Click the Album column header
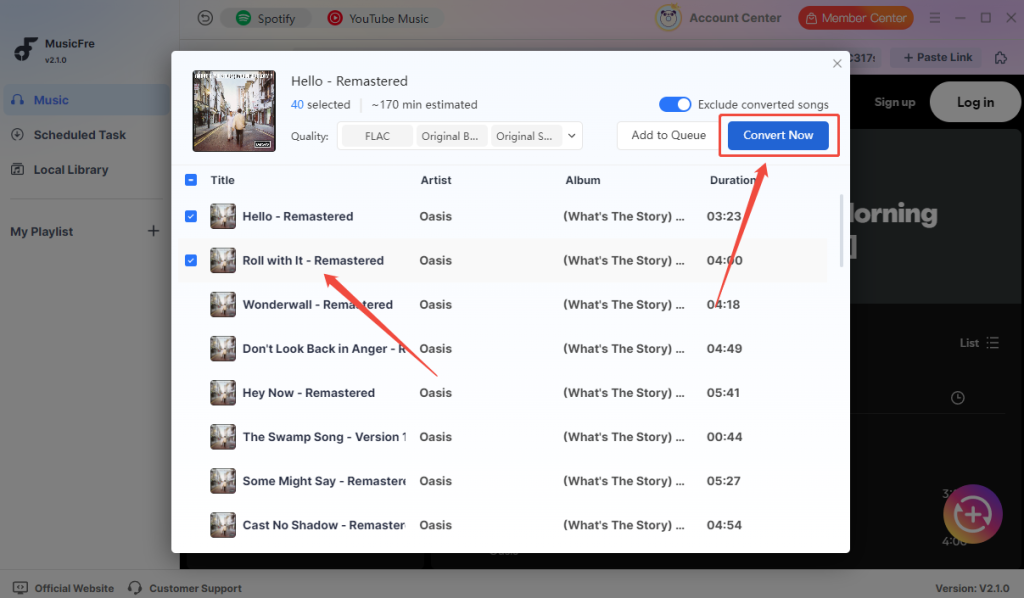 [583, 180]
